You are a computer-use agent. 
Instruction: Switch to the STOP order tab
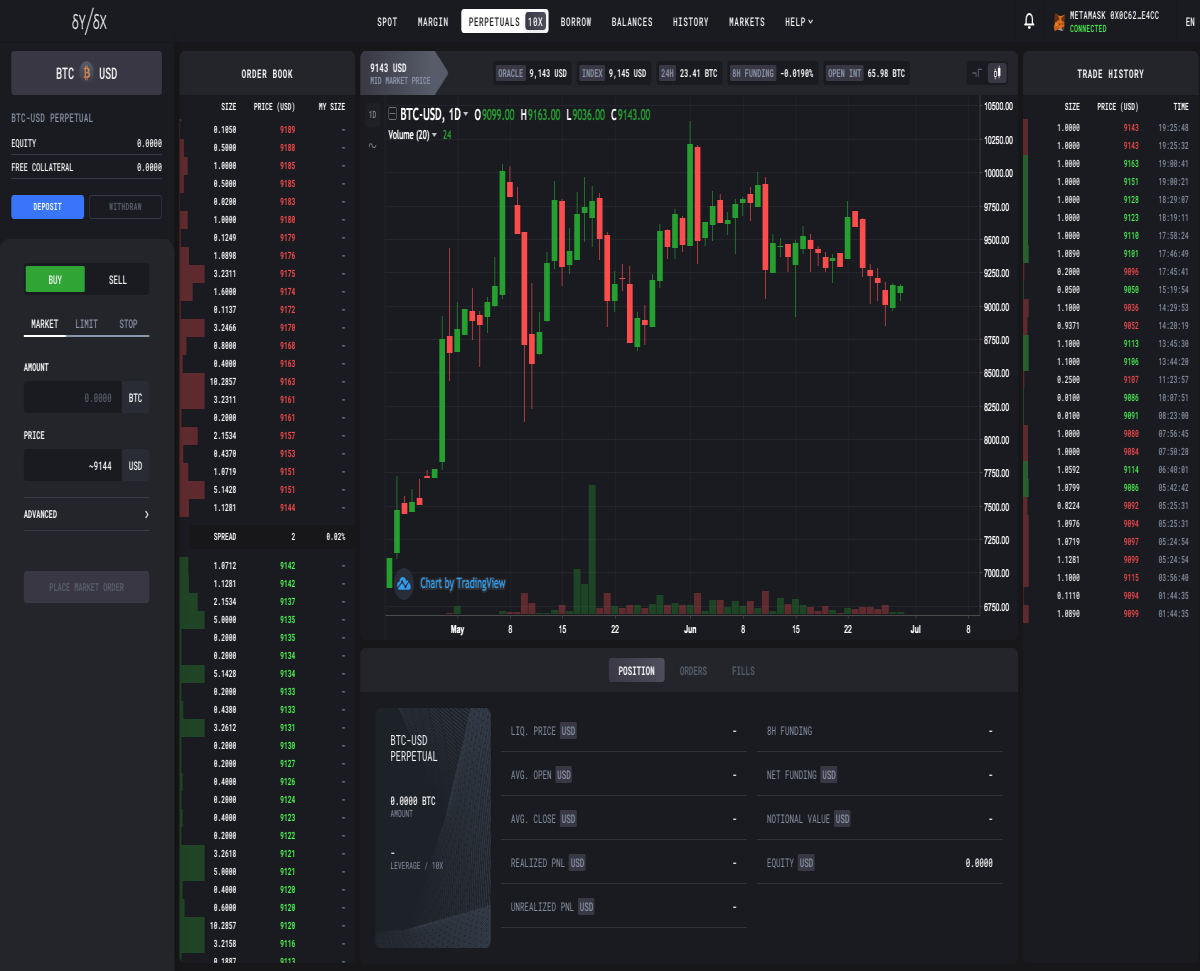(x=128, y=324)
